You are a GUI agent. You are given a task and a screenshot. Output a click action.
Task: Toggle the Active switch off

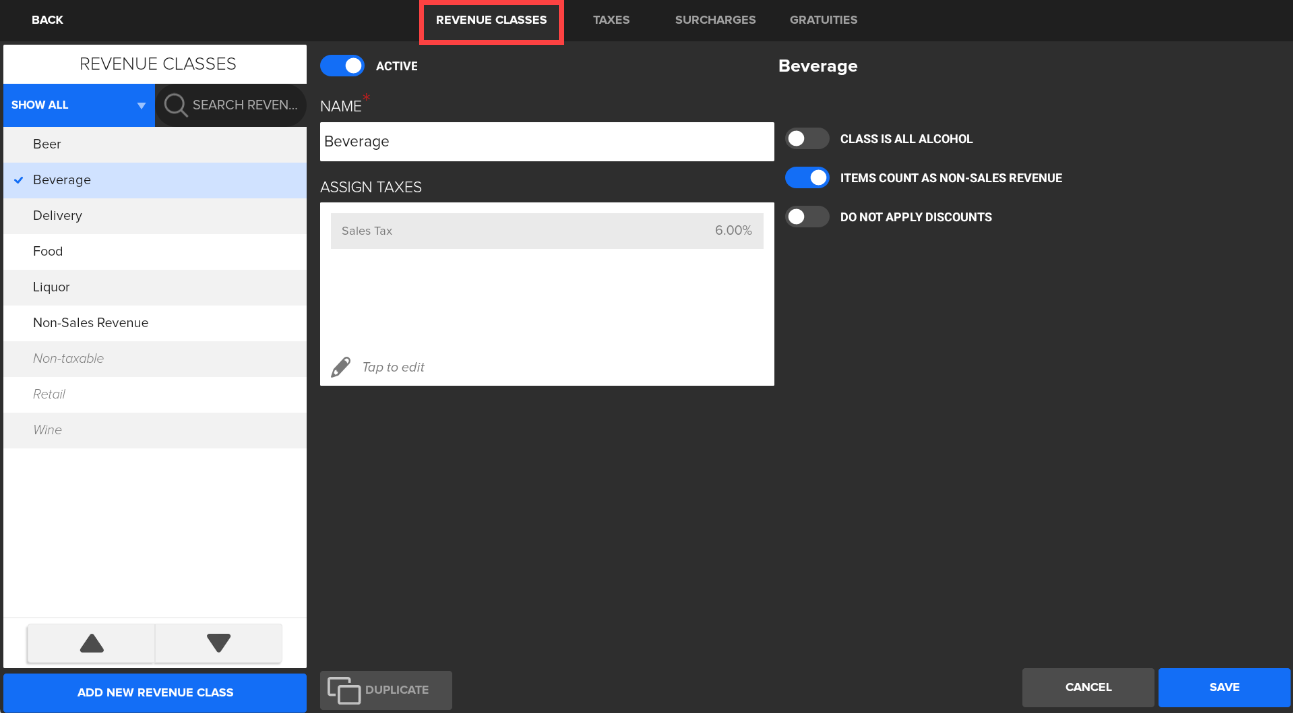pyautogui.click(x=342, y=66)
